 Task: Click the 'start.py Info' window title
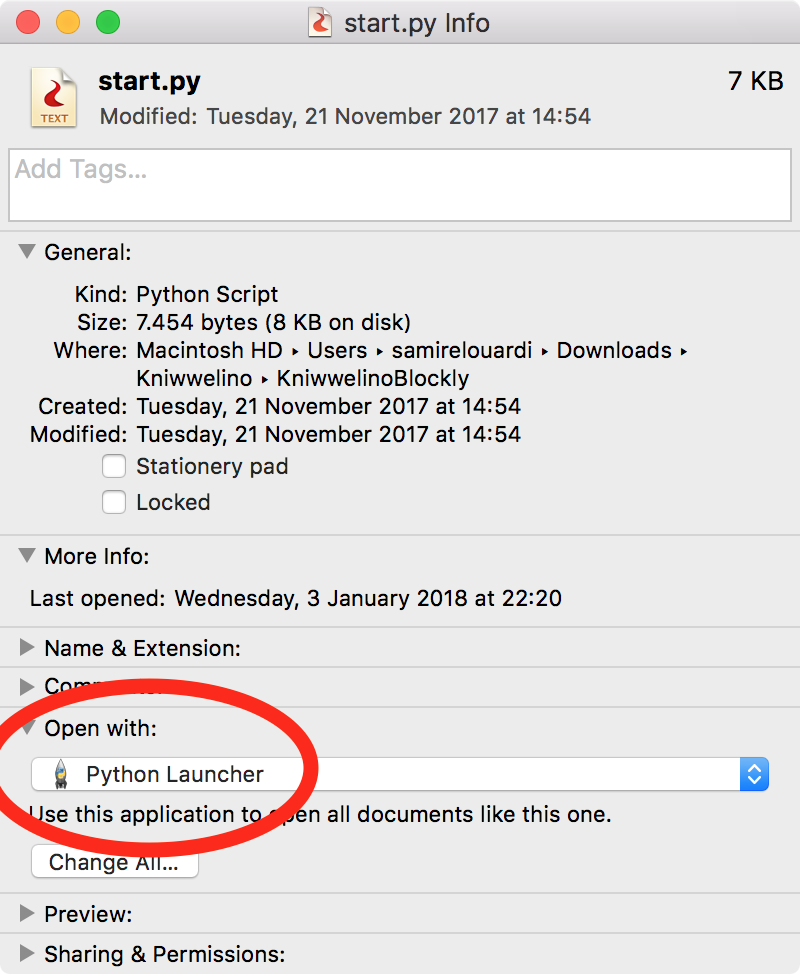(417, 23)
